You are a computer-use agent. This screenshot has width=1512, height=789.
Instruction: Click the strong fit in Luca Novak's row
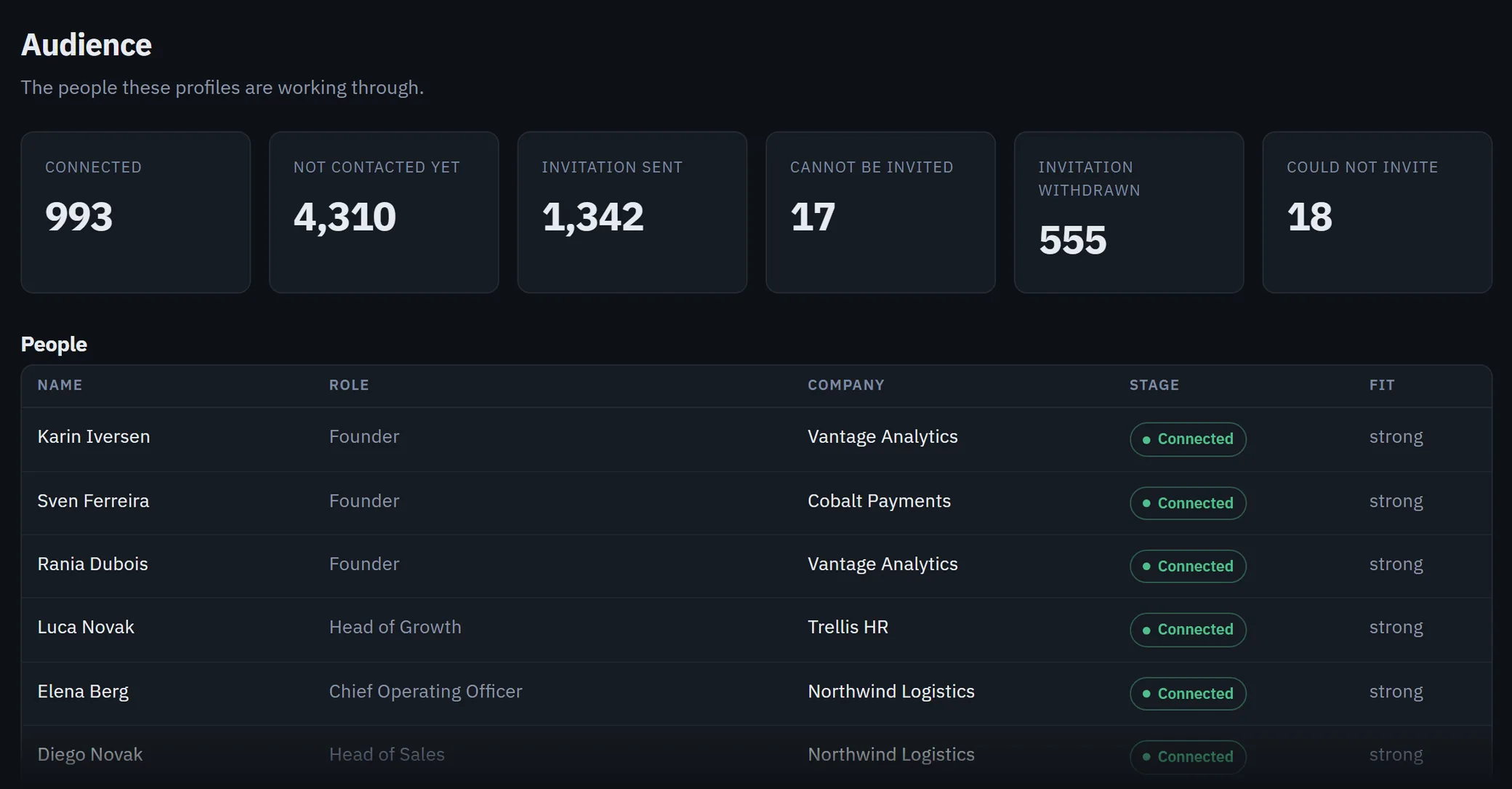tap(1396, 628)
